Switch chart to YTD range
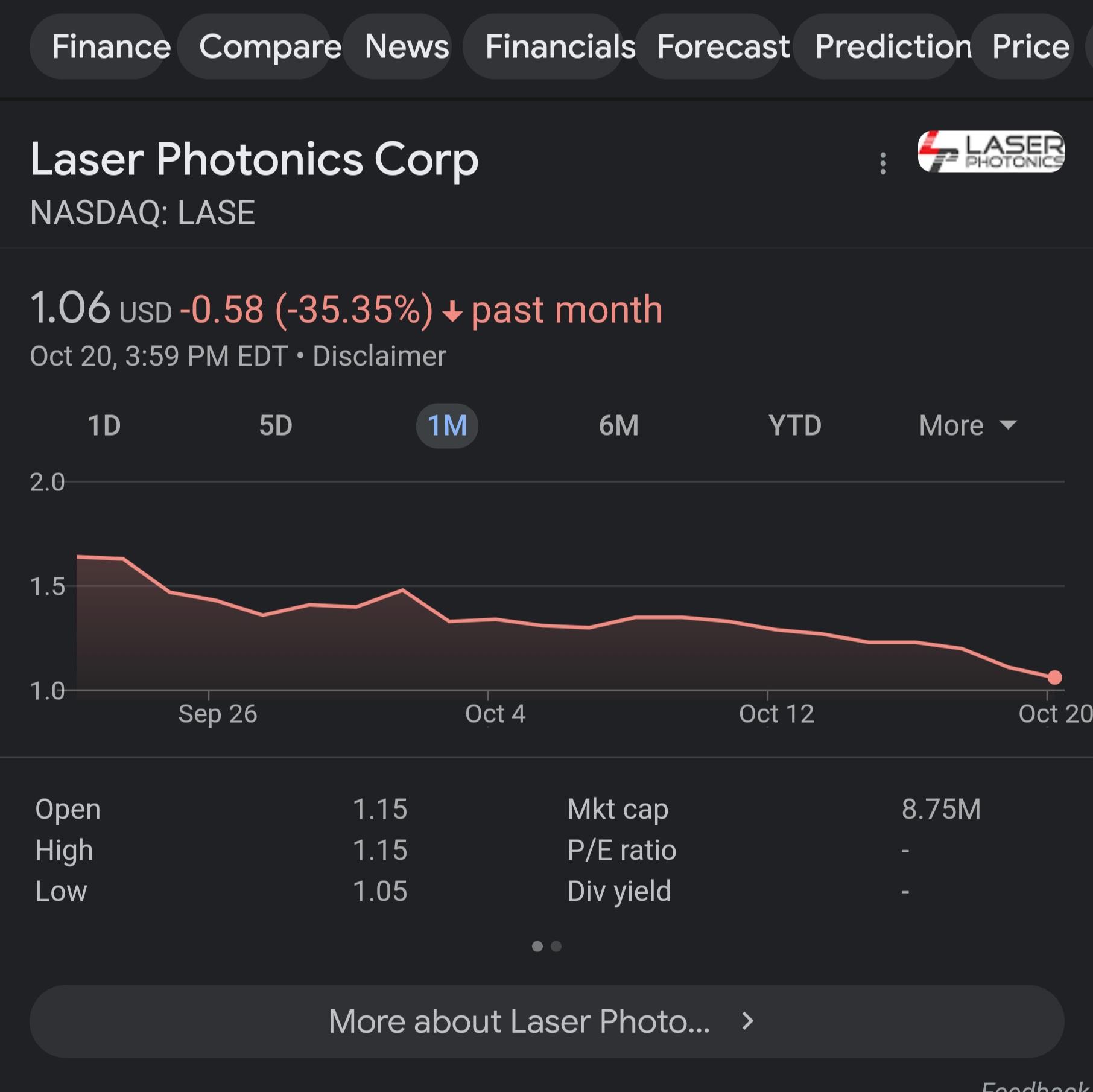 (x=794, y=425)
